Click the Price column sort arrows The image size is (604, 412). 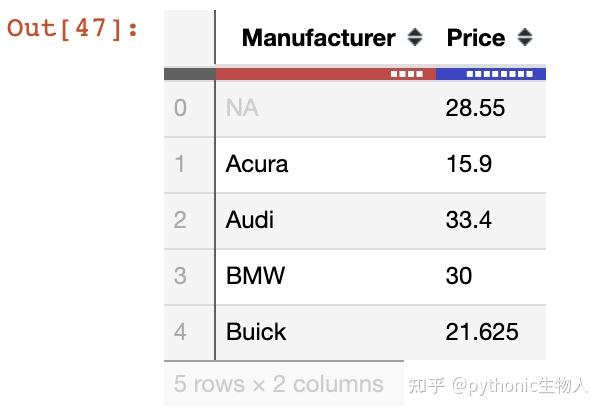[x=525, y=39]
